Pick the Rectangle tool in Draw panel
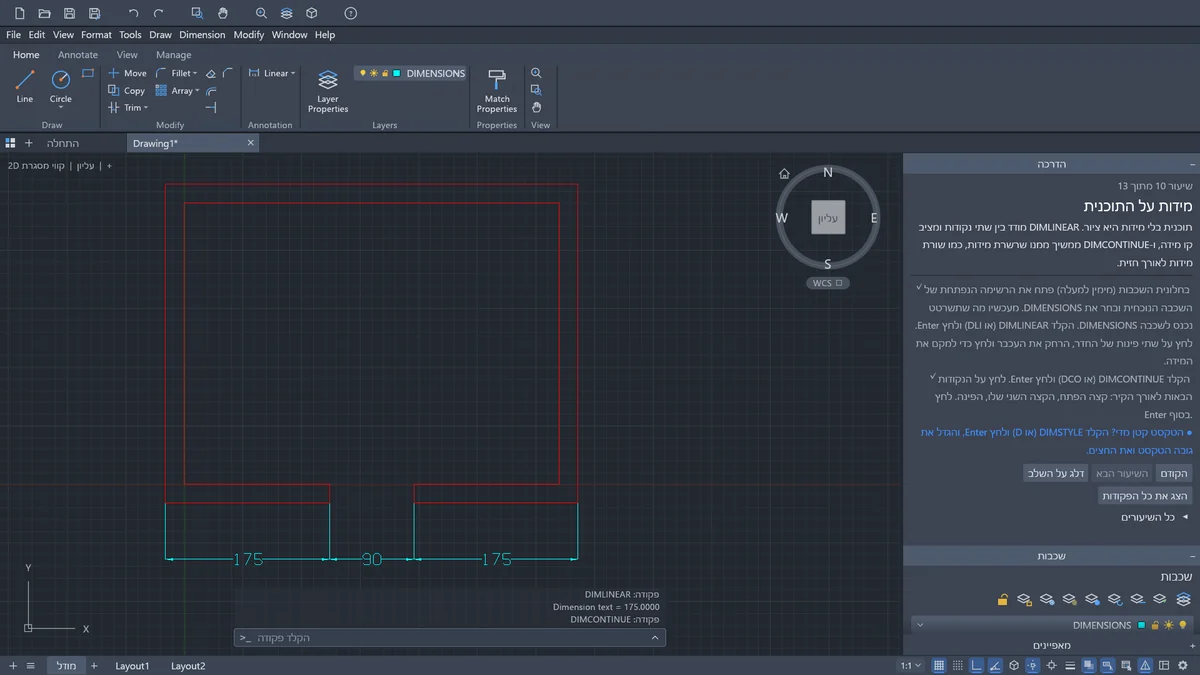The height and width of the screenshot is (675, 1200). pos(88,73)
